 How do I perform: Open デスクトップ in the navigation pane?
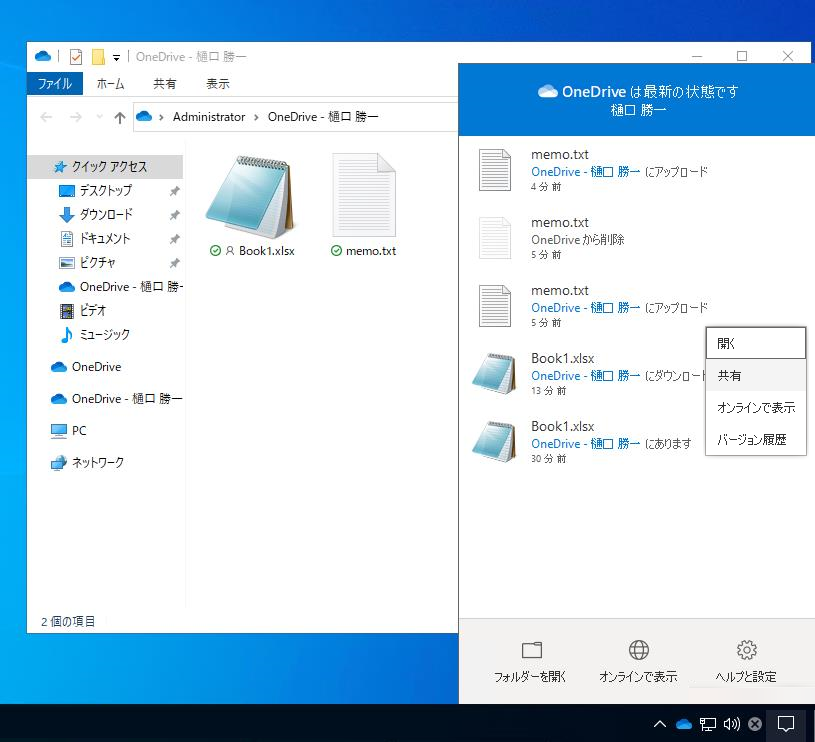(x=106, y=191)
